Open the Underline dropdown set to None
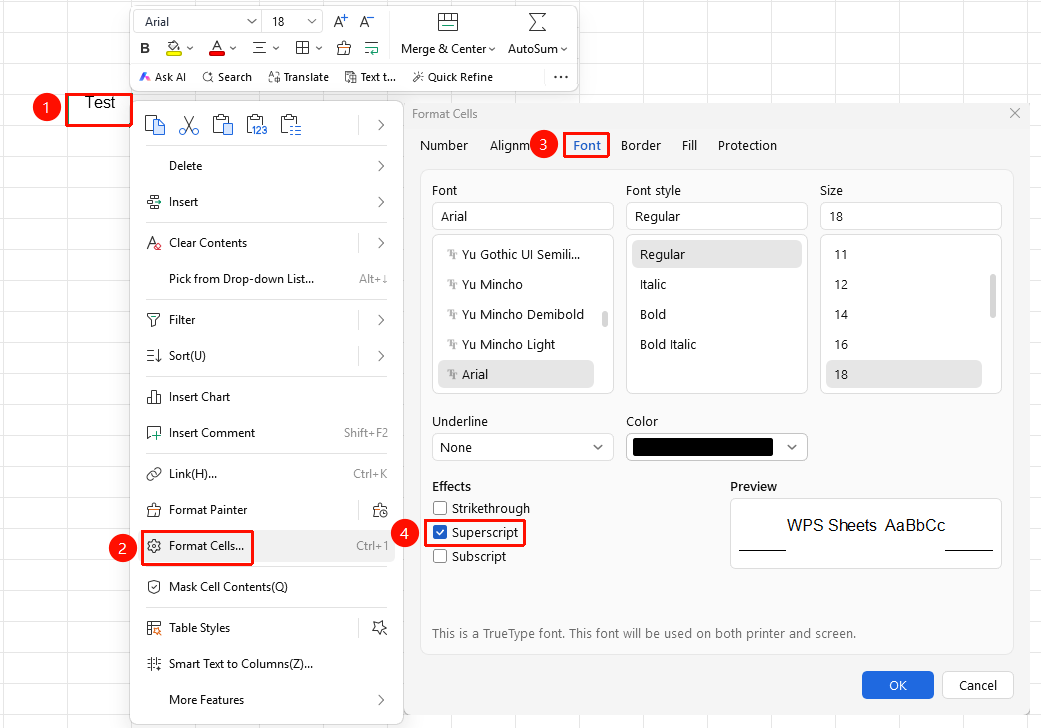This screenshot has height=728, width=1041. [x=522, y=447]
